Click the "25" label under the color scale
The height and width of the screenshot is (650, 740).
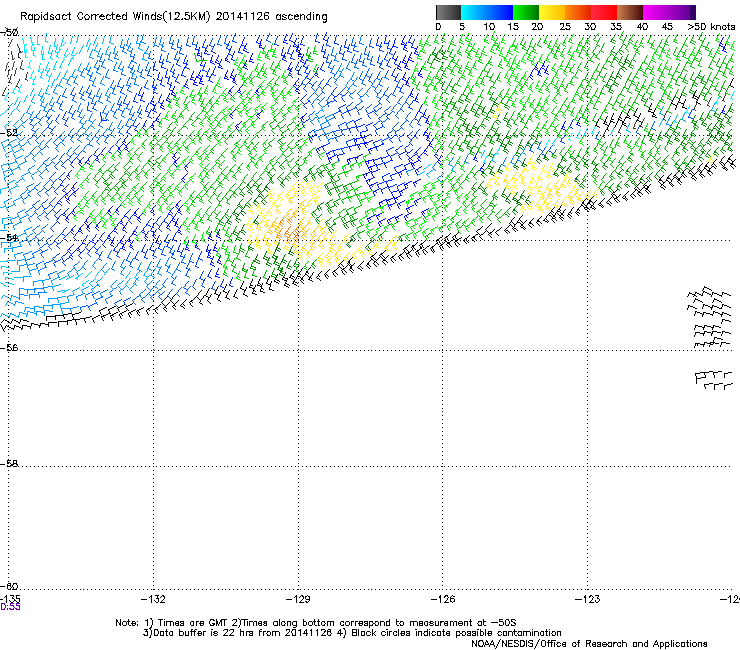pos(565,27)
